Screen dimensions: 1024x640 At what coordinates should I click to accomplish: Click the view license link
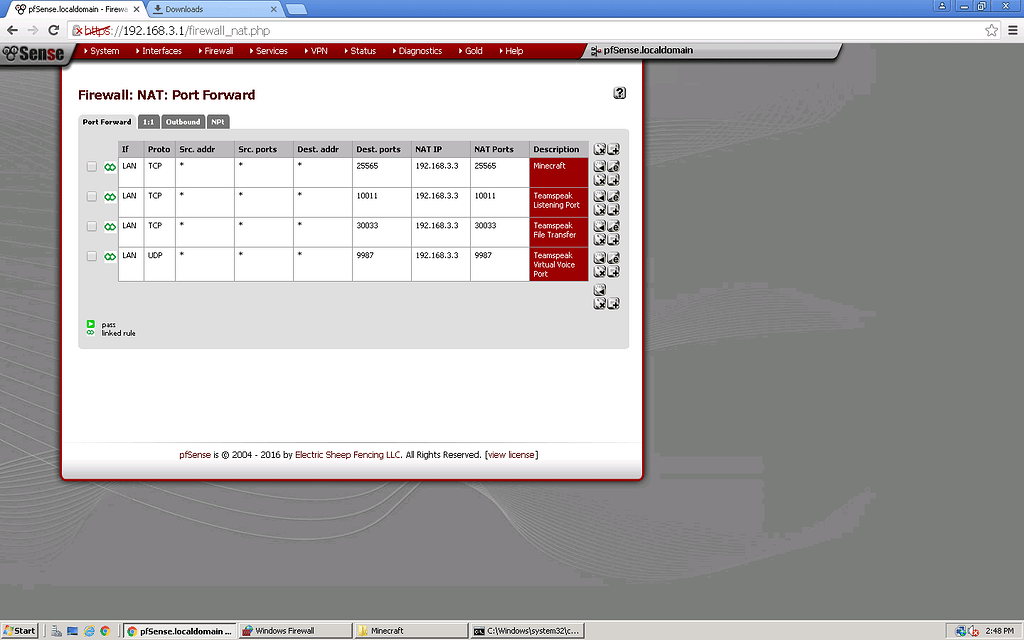coord(511,454)
